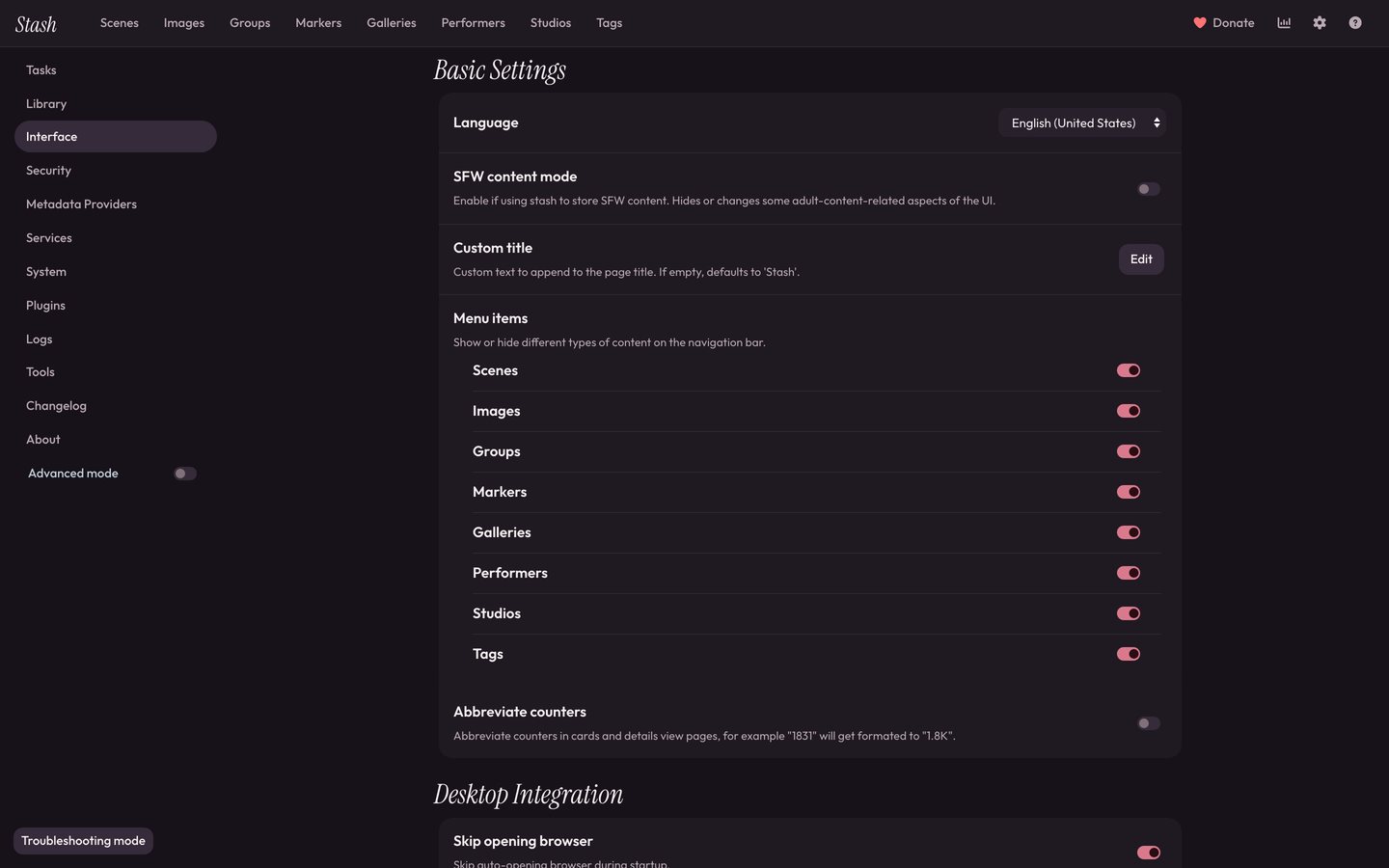The width and height of the screenshot is (1389, 868).
Task: Go to Galleries in top navigation
Action: point(392,23)
